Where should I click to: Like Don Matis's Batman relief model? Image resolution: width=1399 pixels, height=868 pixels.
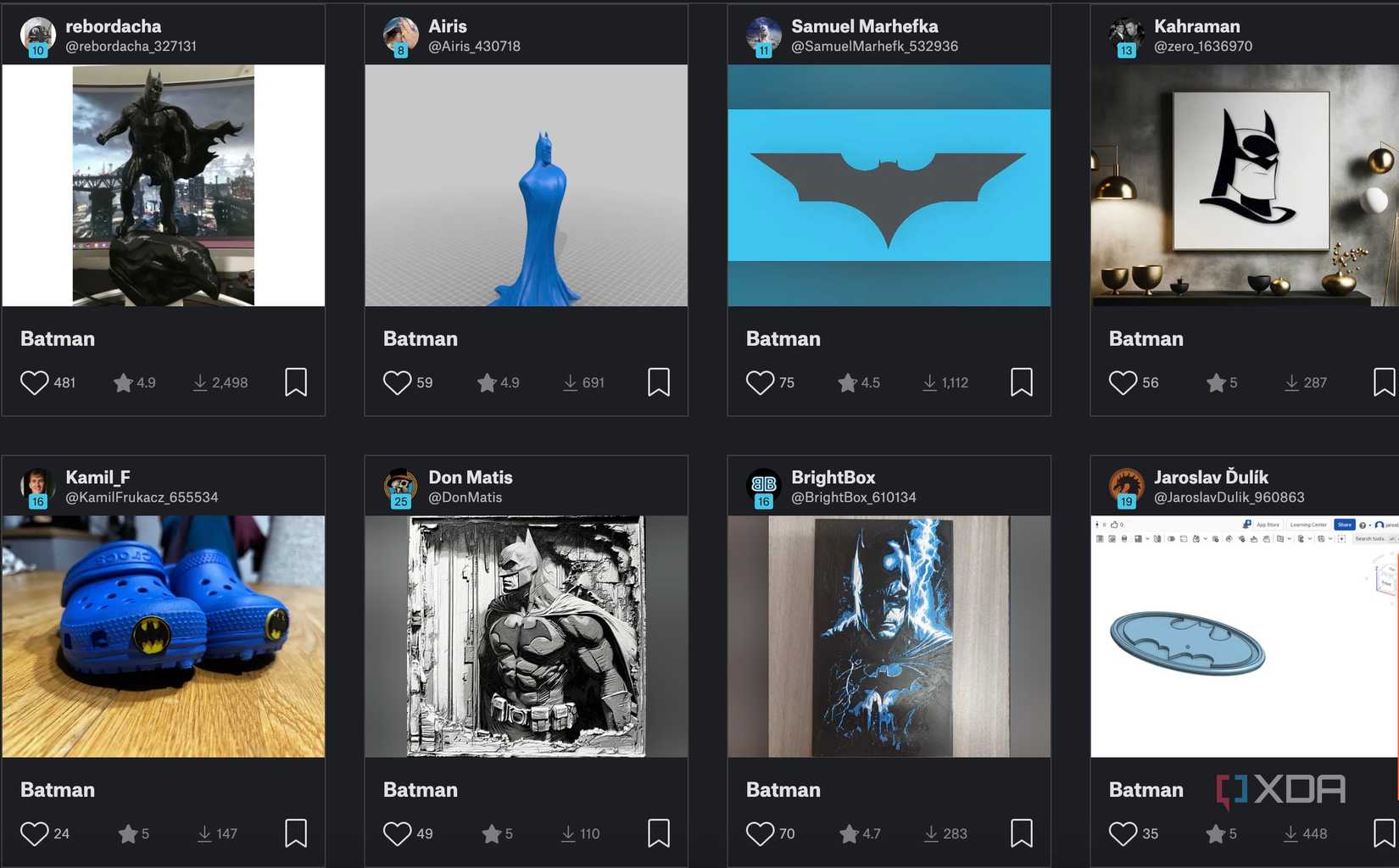tap(398, 834)
